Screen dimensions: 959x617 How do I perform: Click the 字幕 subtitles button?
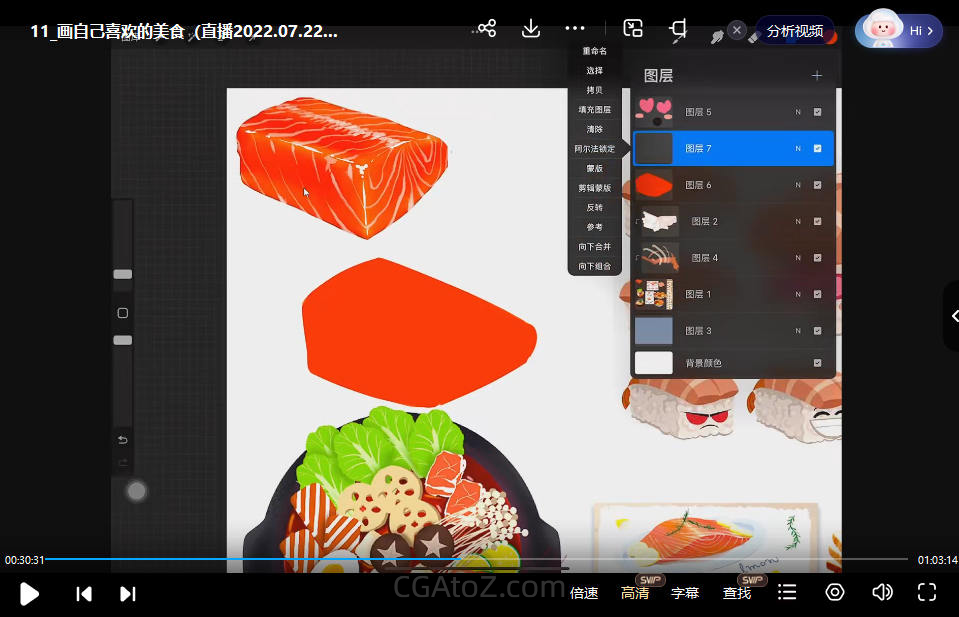point(685,593)
